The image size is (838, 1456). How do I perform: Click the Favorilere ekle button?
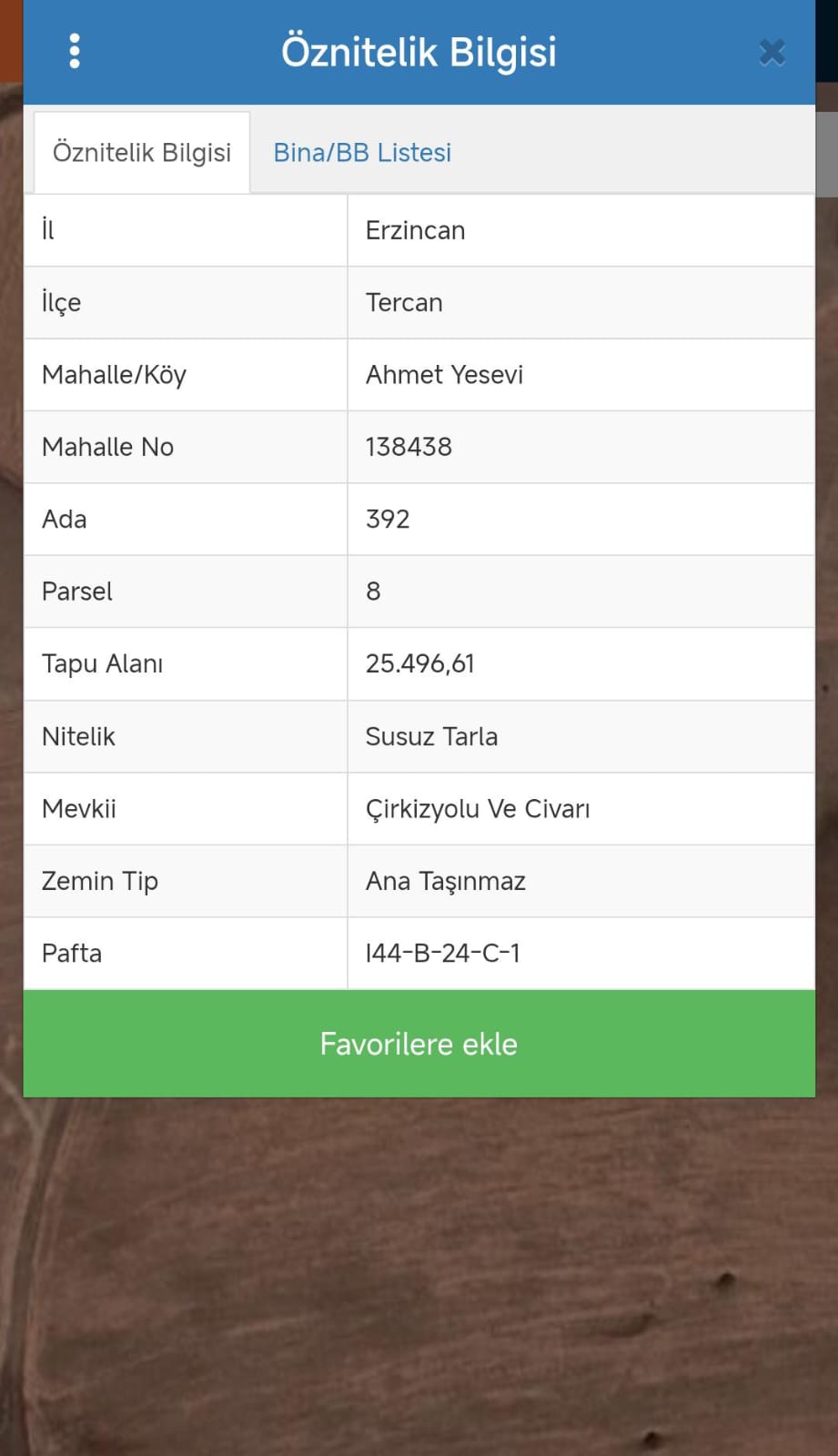click(x=419, y=1043)
